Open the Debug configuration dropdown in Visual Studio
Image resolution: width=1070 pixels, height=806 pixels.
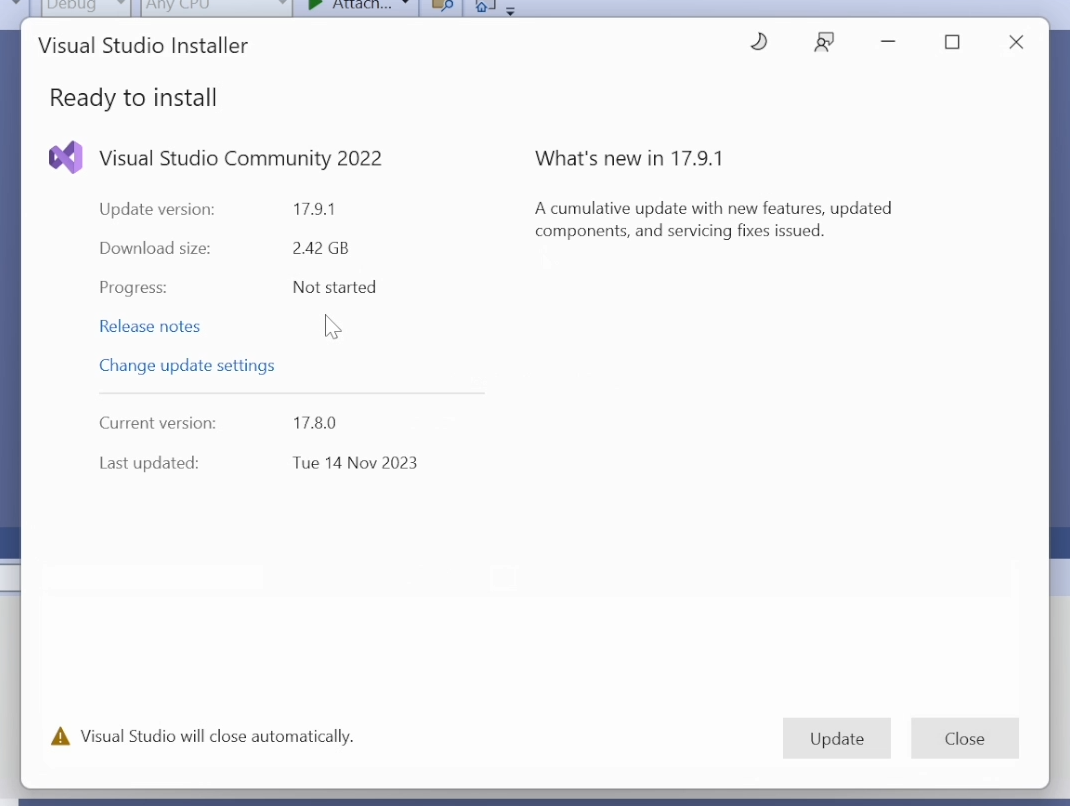tap(85, 7)
